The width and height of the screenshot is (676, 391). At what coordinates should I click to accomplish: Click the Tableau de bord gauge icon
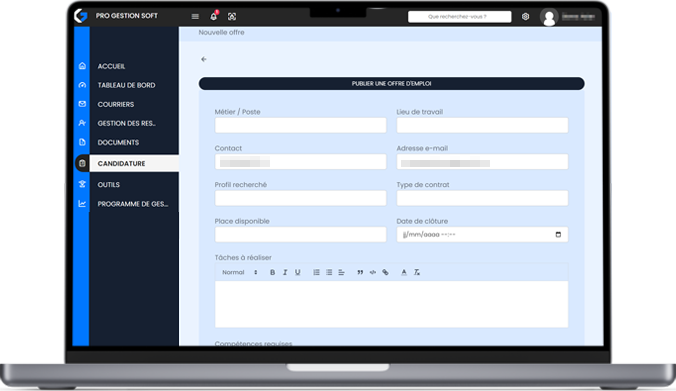pyautogui.click(x=82, y=85)
